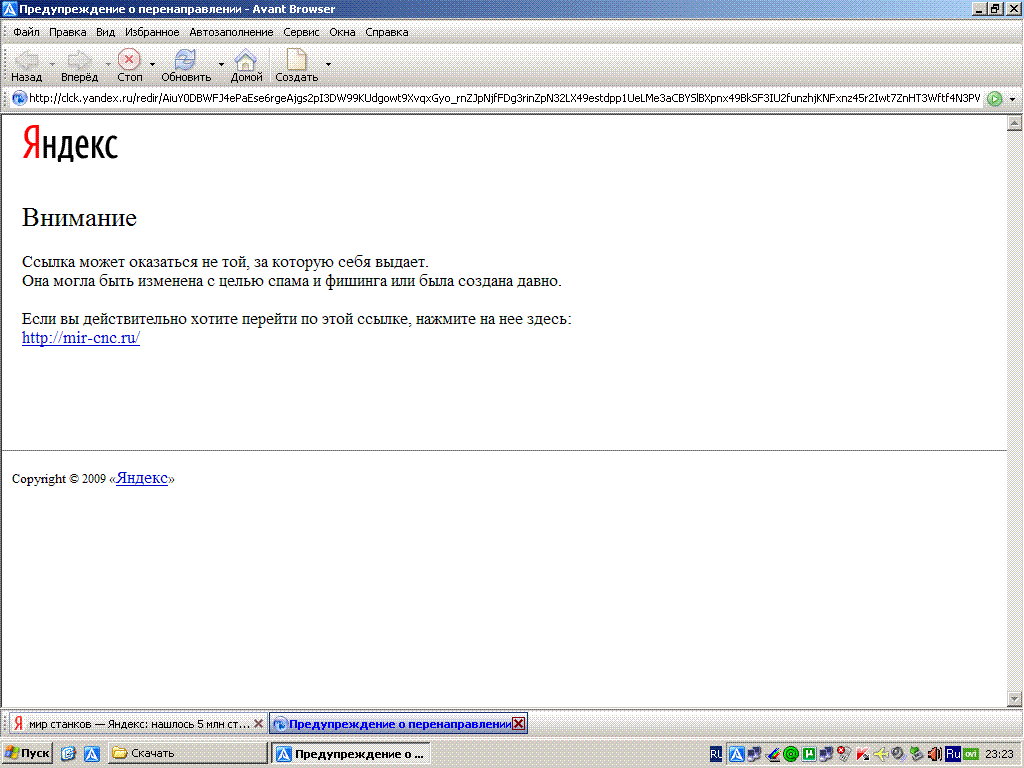Click the 23:23 system clock
1024x768 pixels.
point(999,754)
